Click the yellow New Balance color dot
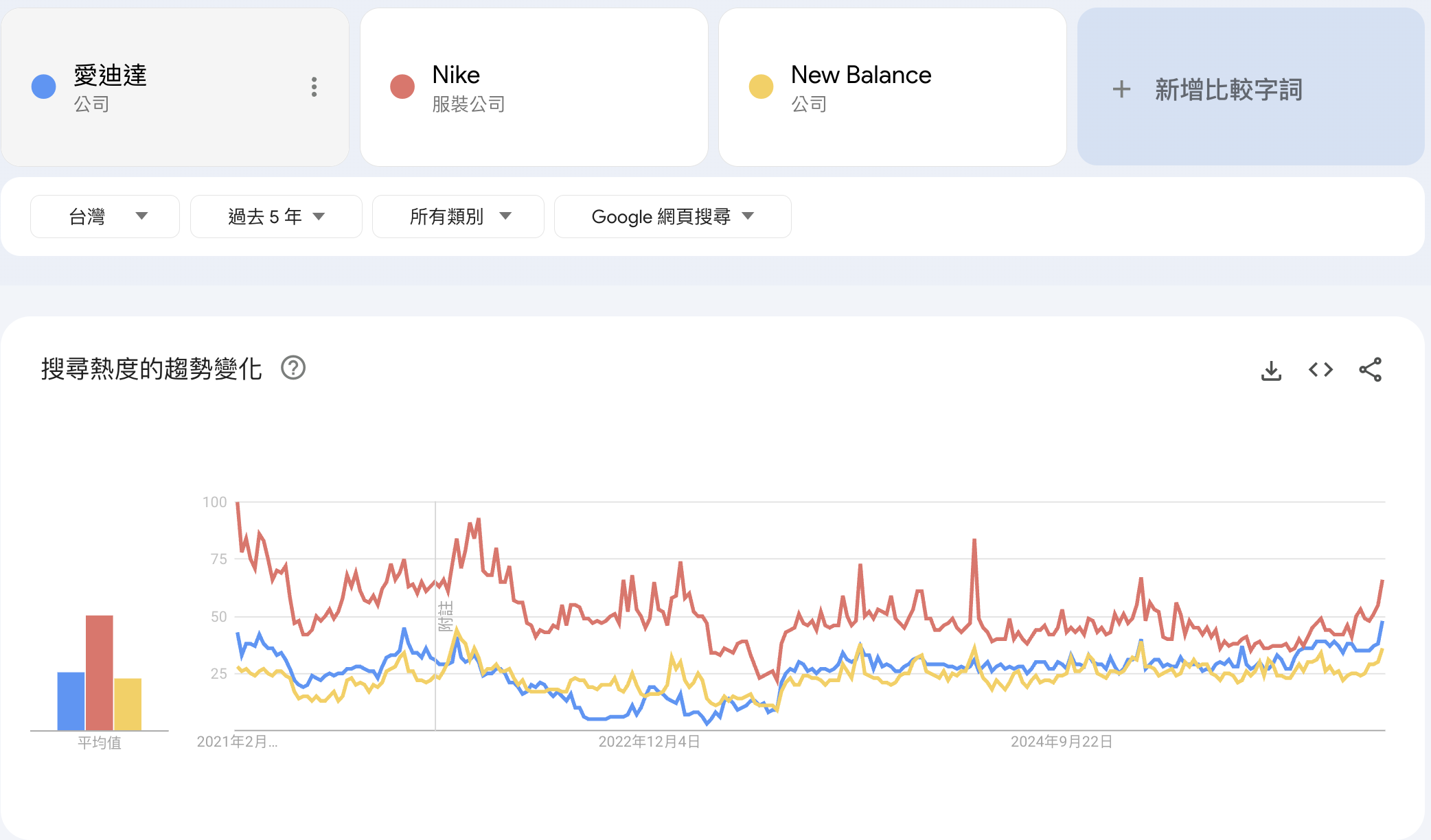 click(x=761, y=87)
